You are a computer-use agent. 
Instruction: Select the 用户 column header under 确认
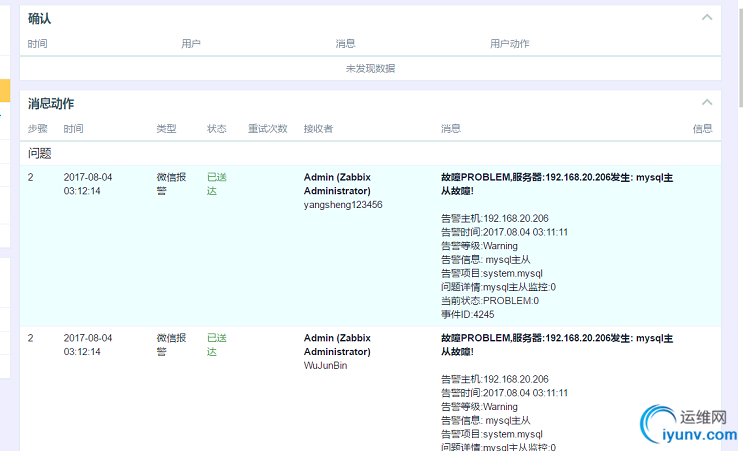(x=191, y=44)
